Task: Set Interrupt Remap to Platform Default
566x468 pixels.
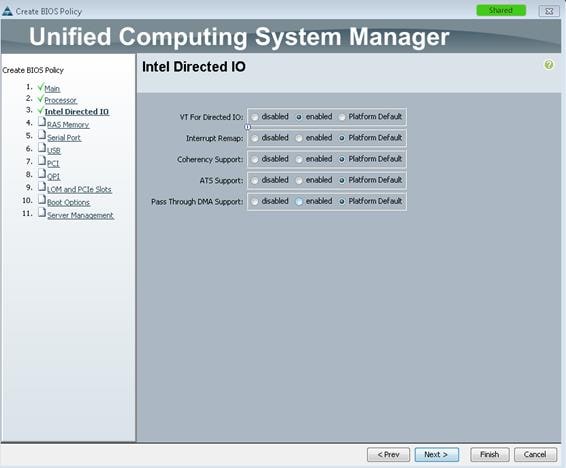Action: [342, 138]
